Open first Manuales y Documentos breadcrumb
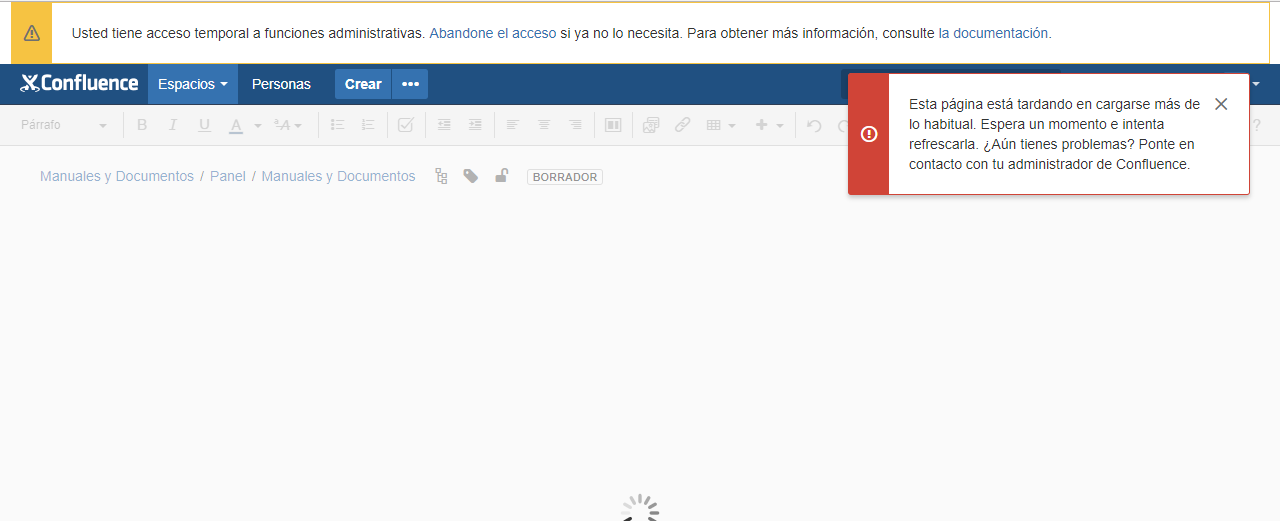Screen dimensions: 1280x521 (117, 176)
